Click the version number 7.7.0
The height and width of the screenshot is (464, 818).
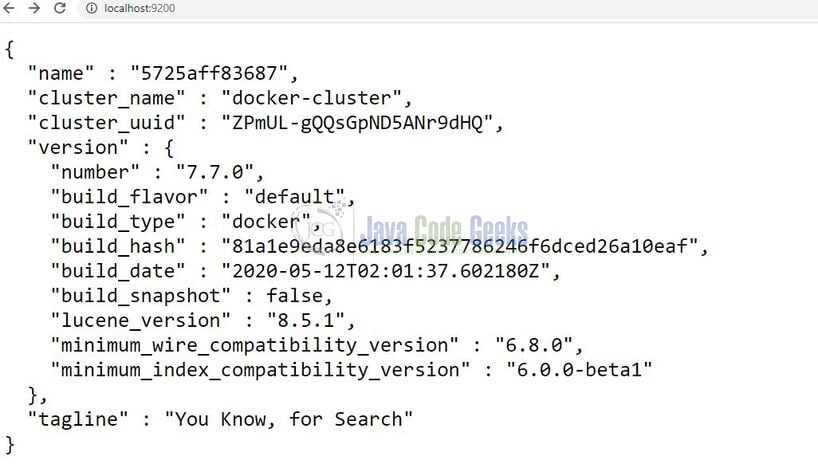coord(214,172)
